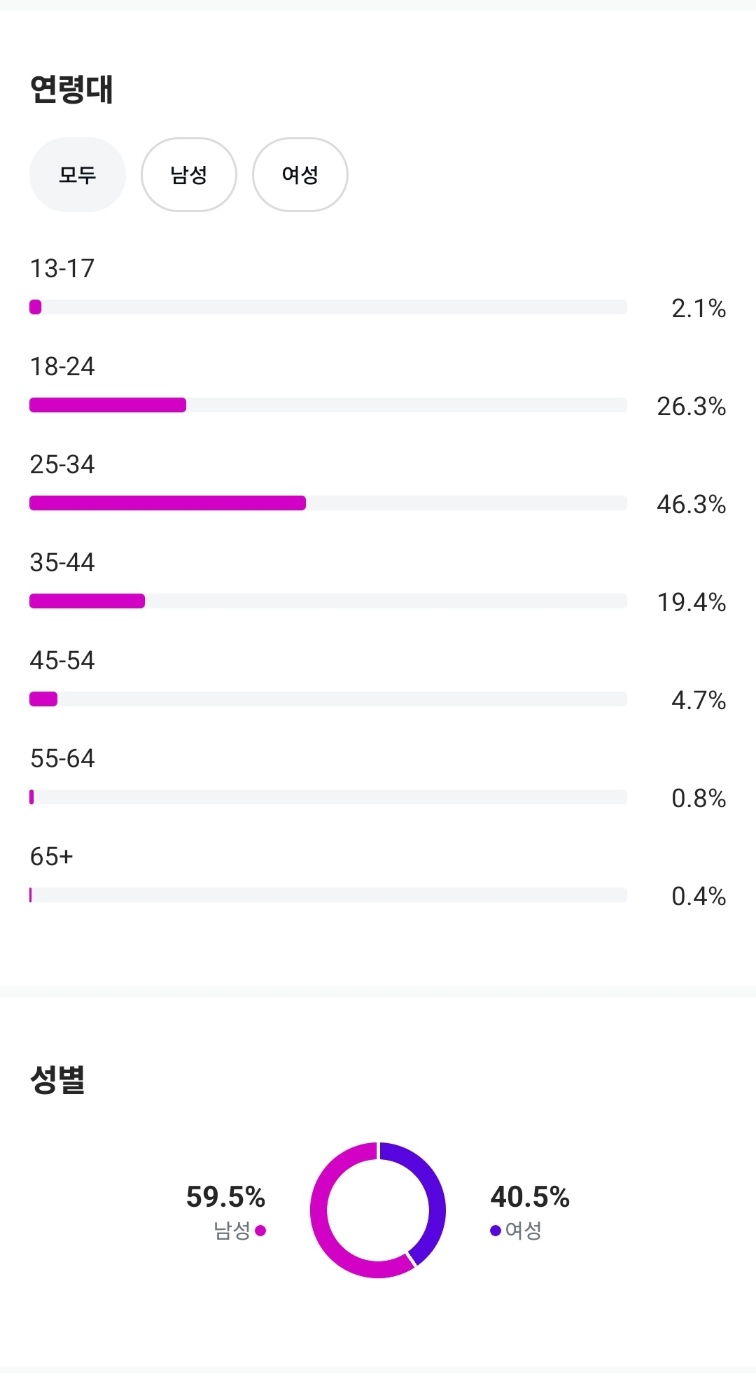The height and width of the screenshot is (1373, 756).
Task: Click the 19.4% percentage value
Action: click(x=691, y=603)
